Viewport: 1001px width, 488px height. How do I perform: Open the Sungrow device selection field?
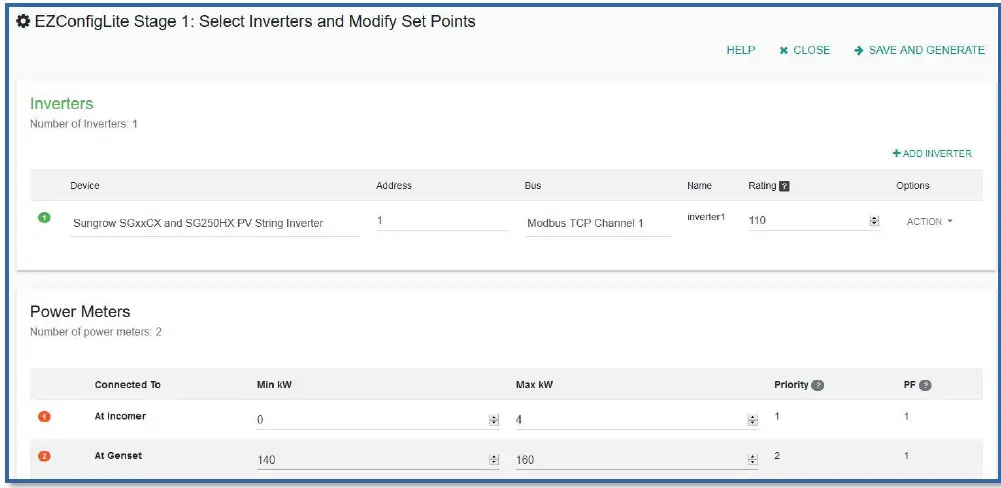coord(213,223)
